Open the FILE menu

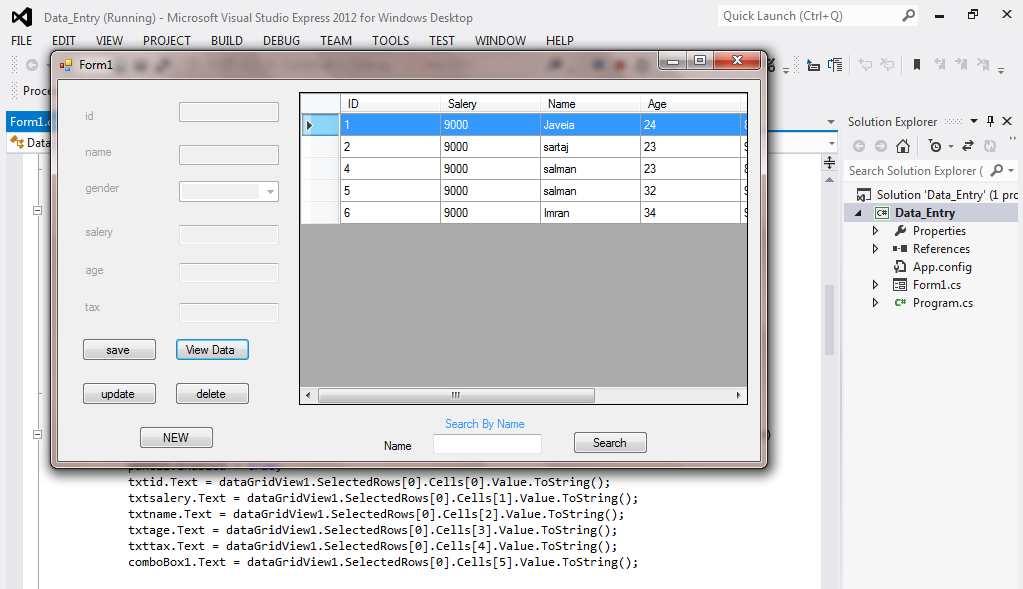(22, 40)
